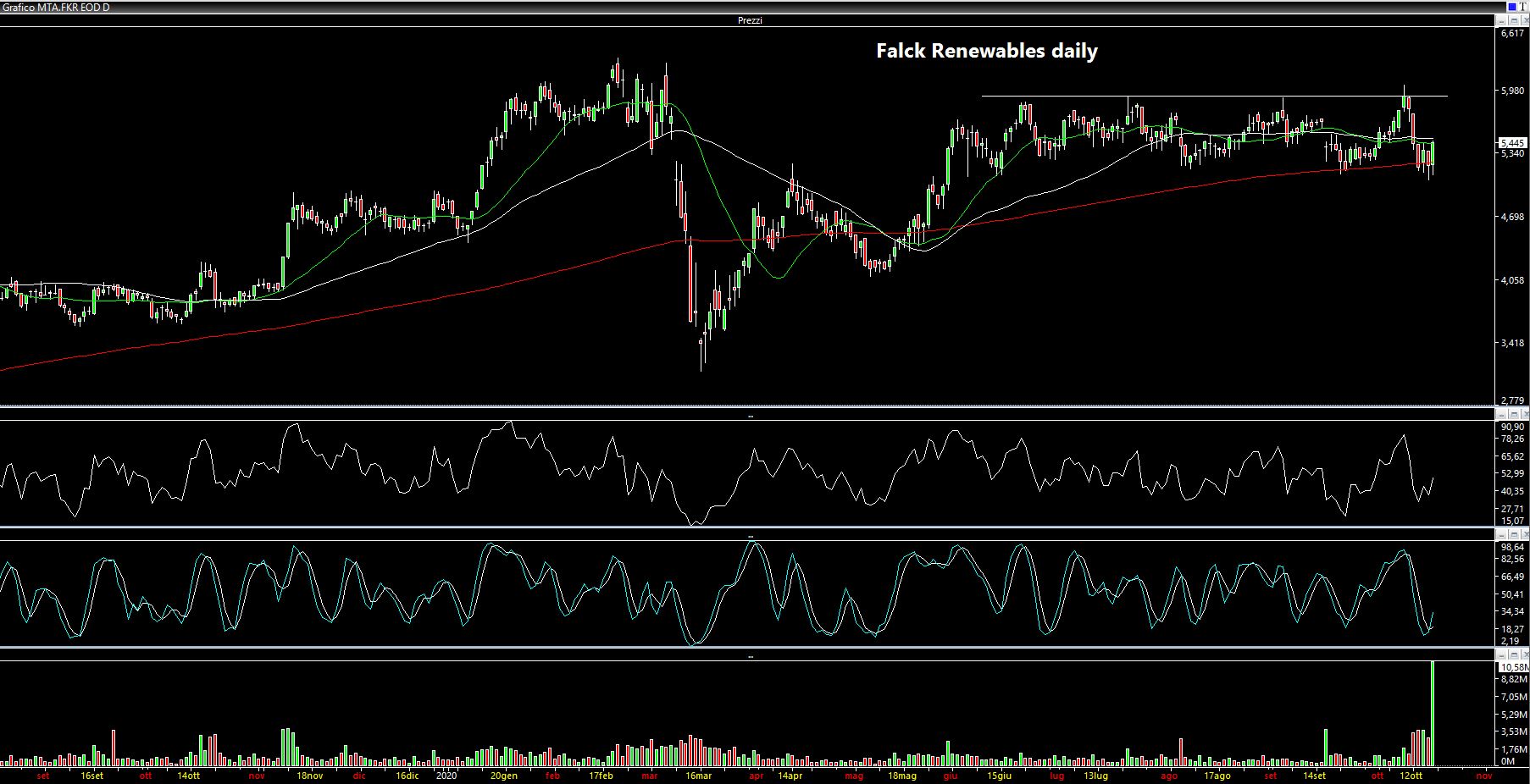Close the stochastic oscillator panel
1530x784 pixels.
[1523, 535]
